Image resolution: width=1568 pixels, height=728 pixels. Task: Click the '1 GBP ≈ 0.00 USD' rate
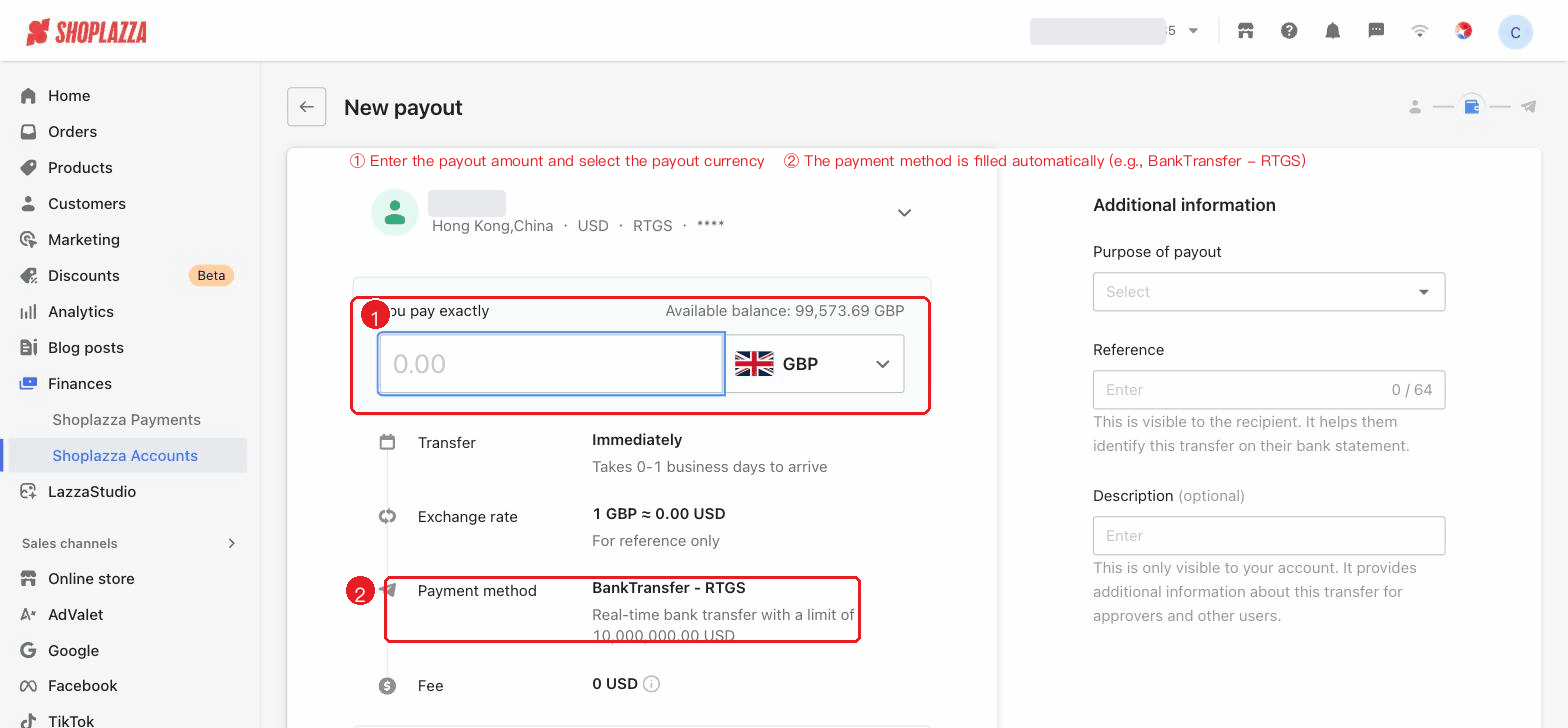(659, 514)
